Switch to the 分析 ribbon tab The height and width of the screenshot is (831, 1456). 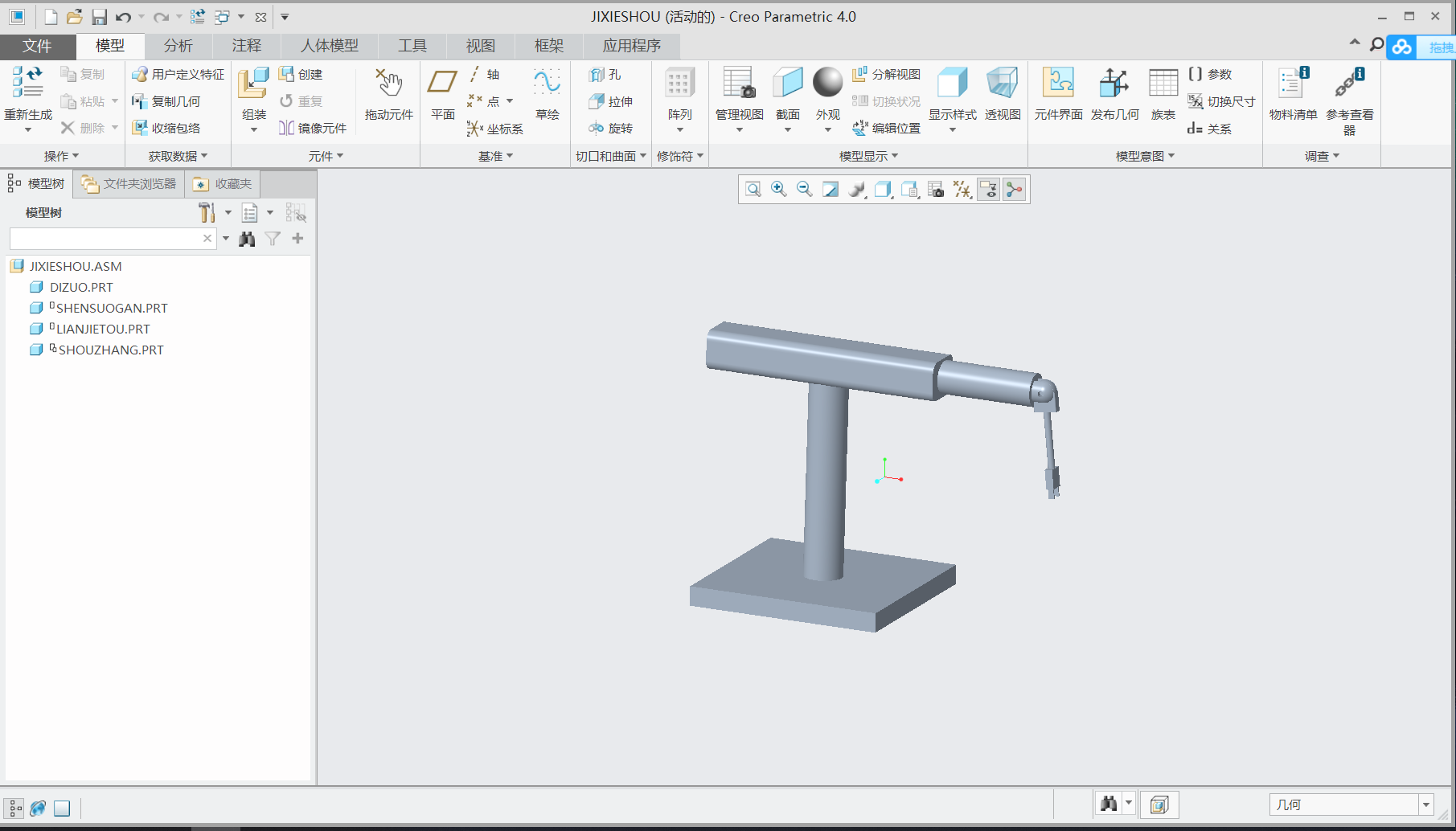tap(178, 46)
